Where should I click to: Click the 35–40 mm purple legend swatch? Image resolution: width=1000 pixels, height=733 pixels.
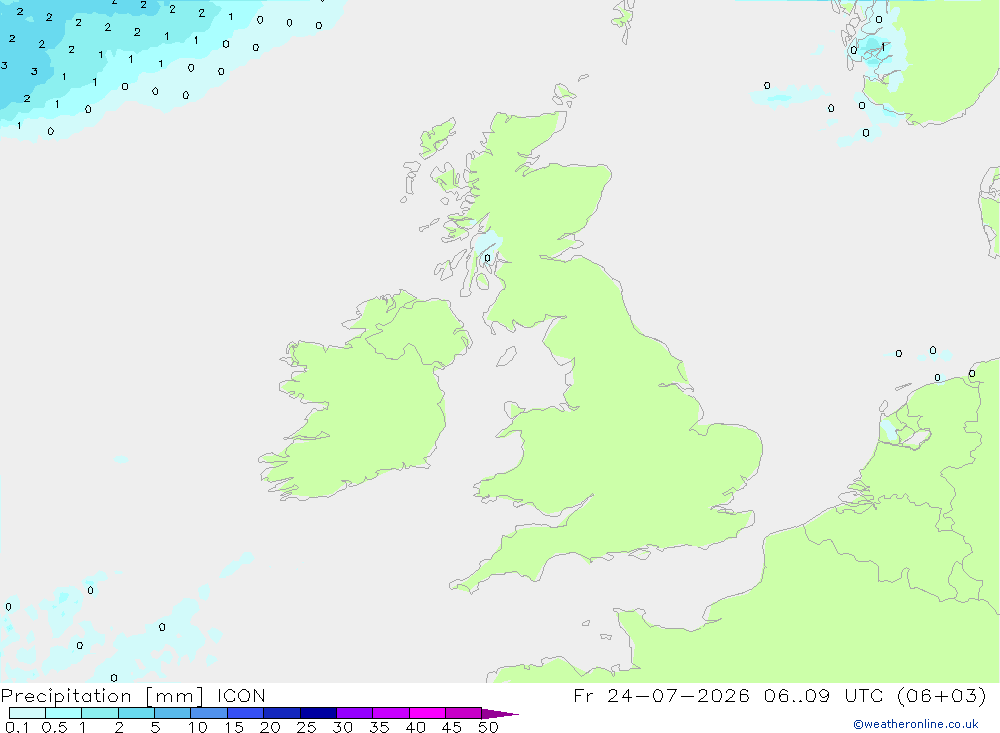pyautogui.click(x=390, y=713)
